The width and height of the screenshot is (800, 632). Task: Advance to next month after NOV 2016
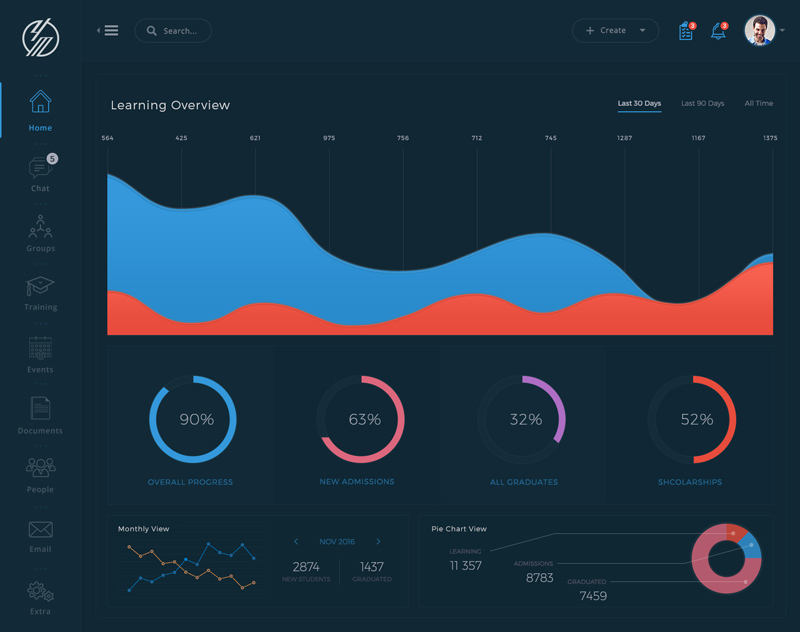click(x=378, y=542)
